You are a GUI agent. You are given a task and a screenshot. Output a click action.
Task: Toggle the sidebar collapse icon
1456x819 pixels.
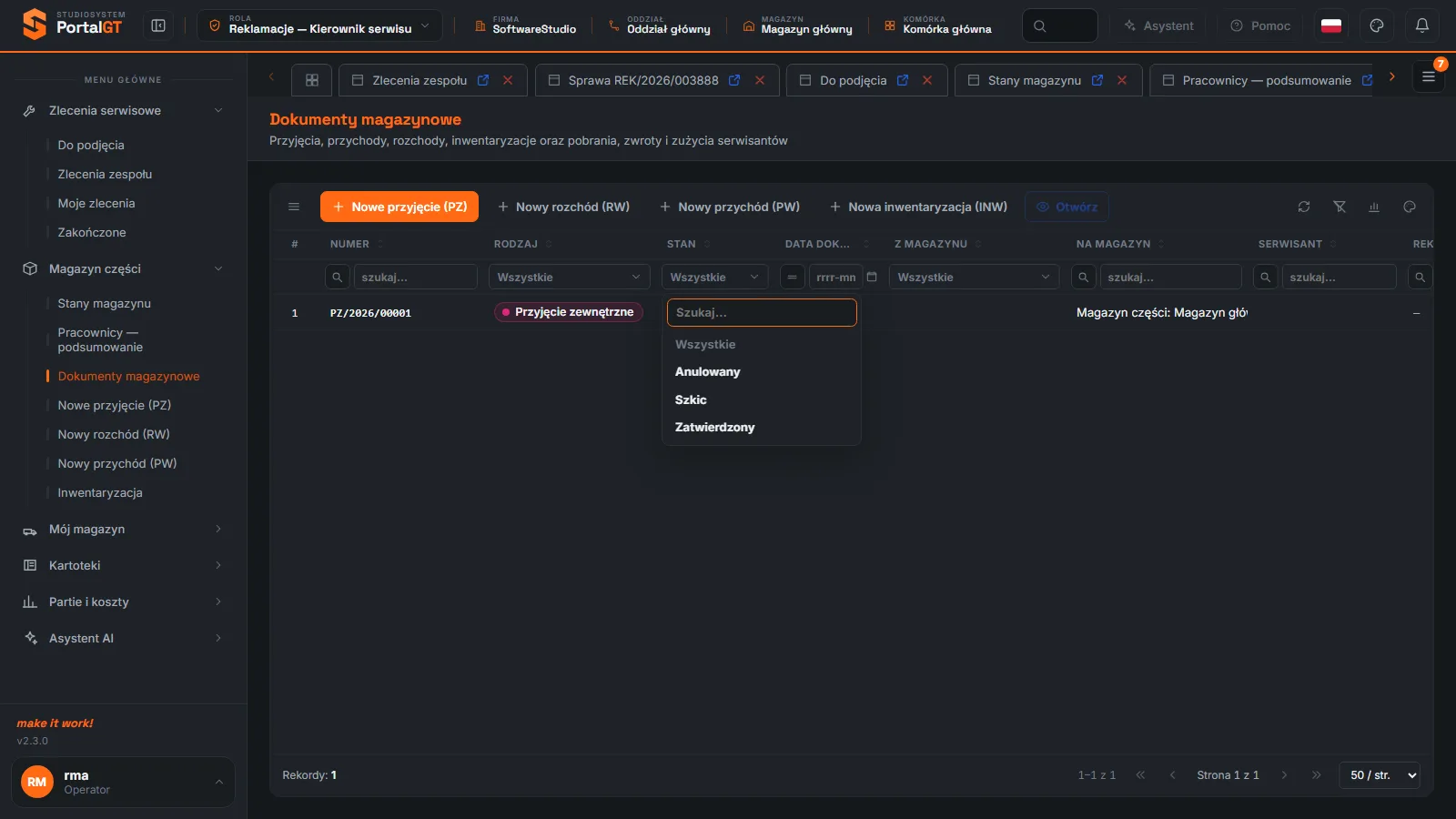coord(158,25)
